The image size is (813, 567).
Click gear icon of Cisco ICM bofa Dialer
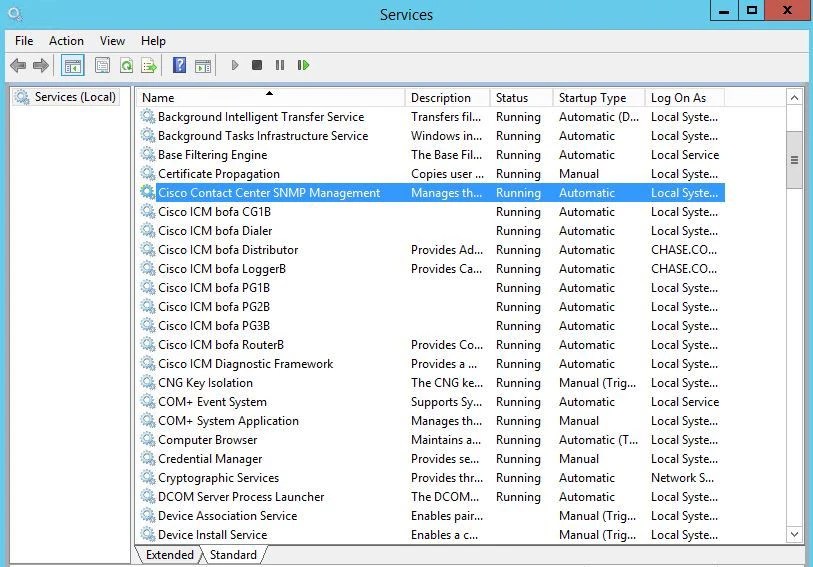(x=148, y=231)
